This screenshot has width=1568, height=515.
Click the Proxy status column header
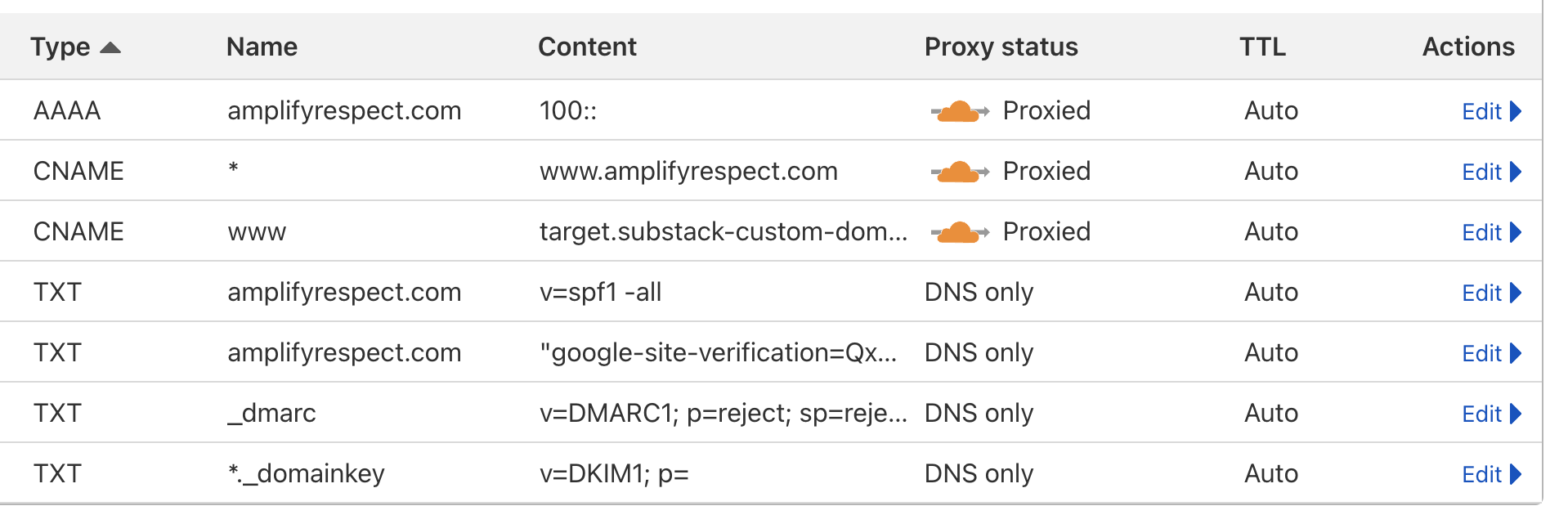(1001, 47)
